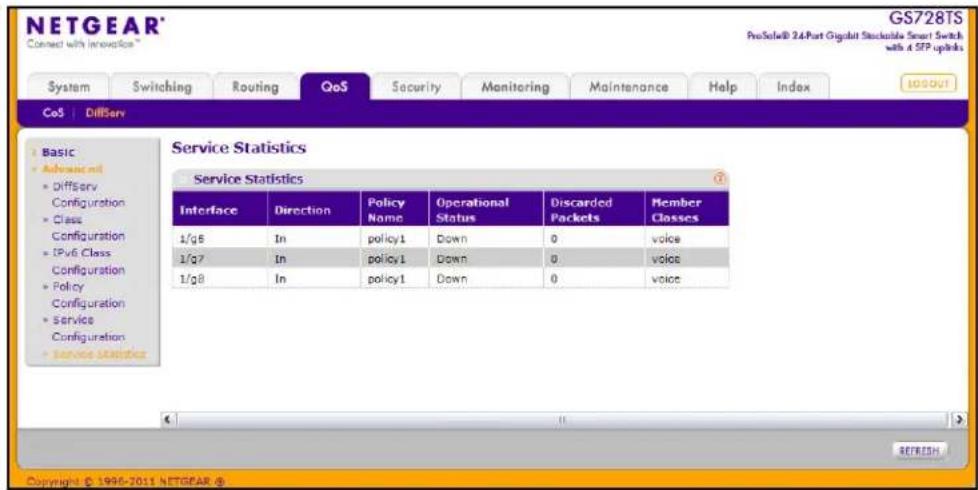Image resolution: width=978 pixels, height=490 pixels.
Task: Click the Discarded Packets column header
Action: pyautogui.click(x=594, y=210)
